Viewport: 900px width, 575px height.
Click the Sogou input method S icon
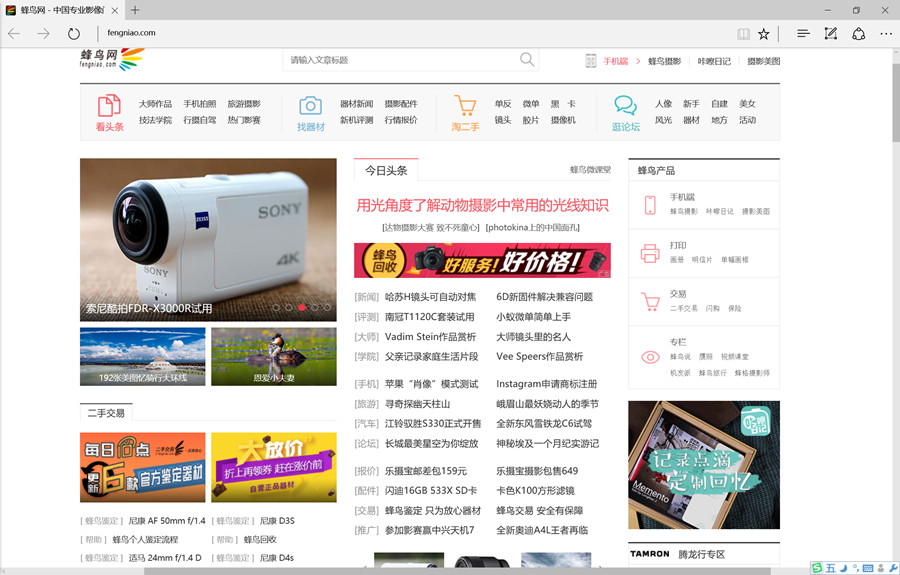pyautogui.click(x=817, y=568)
